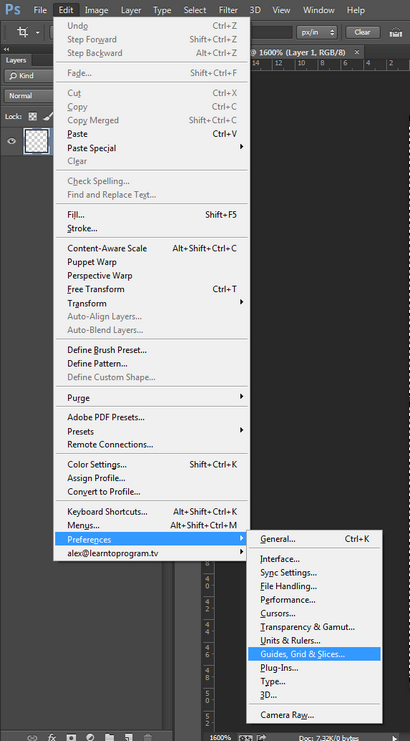The height and width of the screenshot is (741, 410).
Task: Click Delete layer trash icon
Action: [x=147, y=737]
